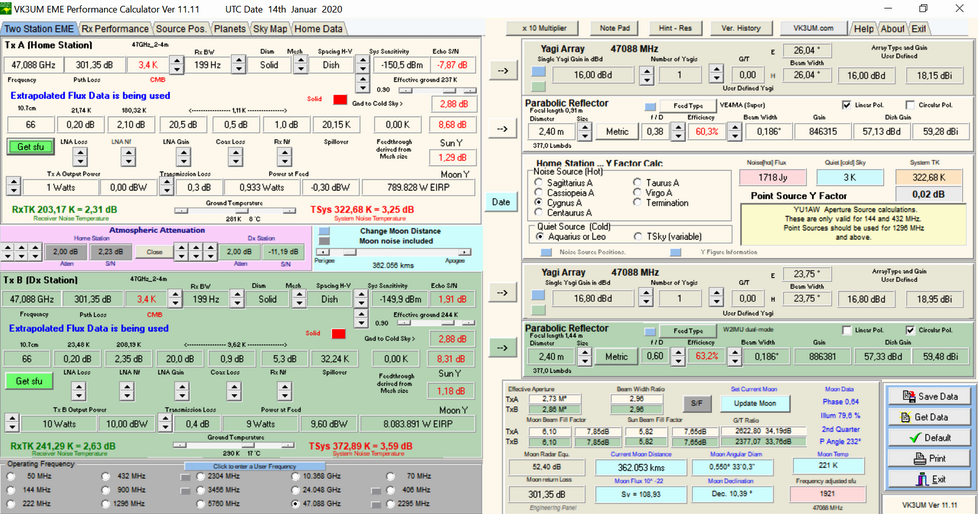
Task: Click blue square beside top Yagi gain 16,00 dBd
Action: coord(538,72)
